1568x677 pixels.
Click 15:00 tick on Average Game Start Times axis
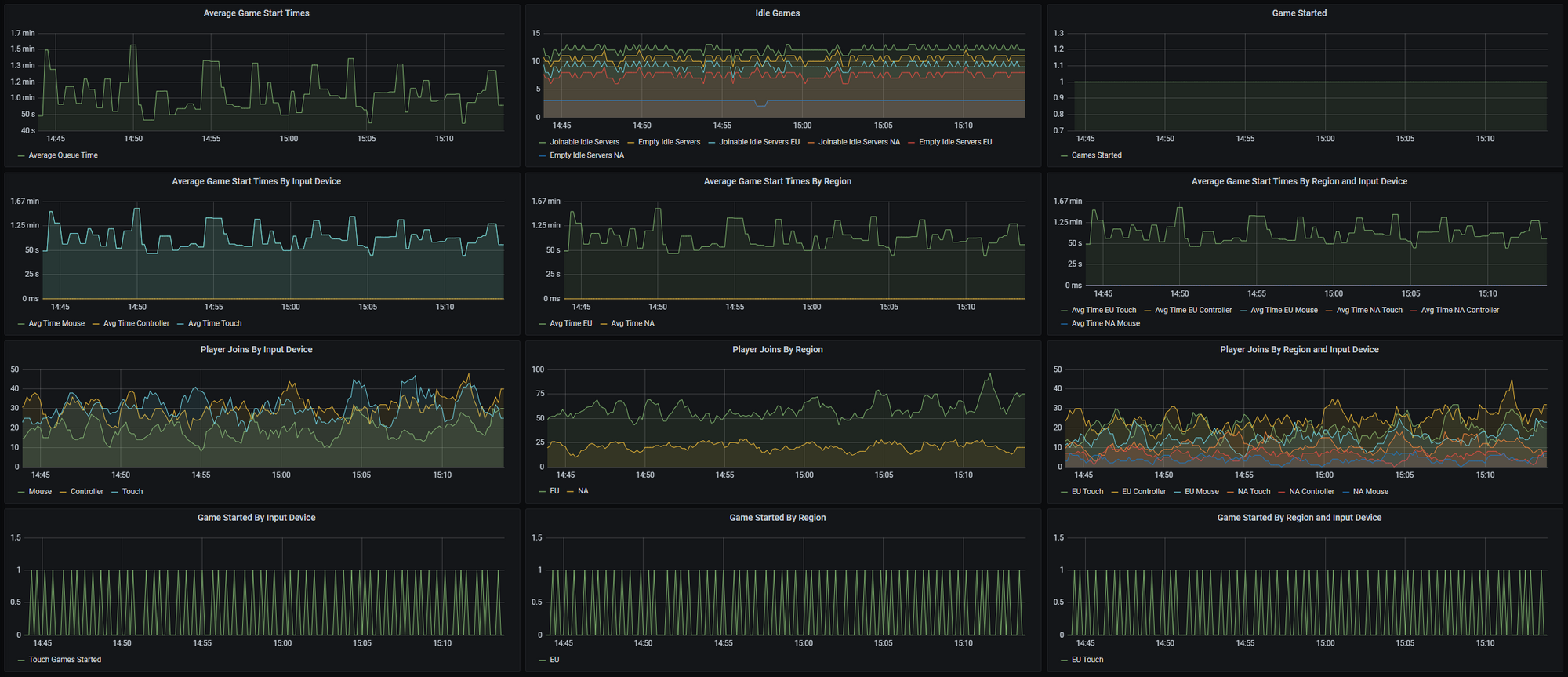coord(289,139)
